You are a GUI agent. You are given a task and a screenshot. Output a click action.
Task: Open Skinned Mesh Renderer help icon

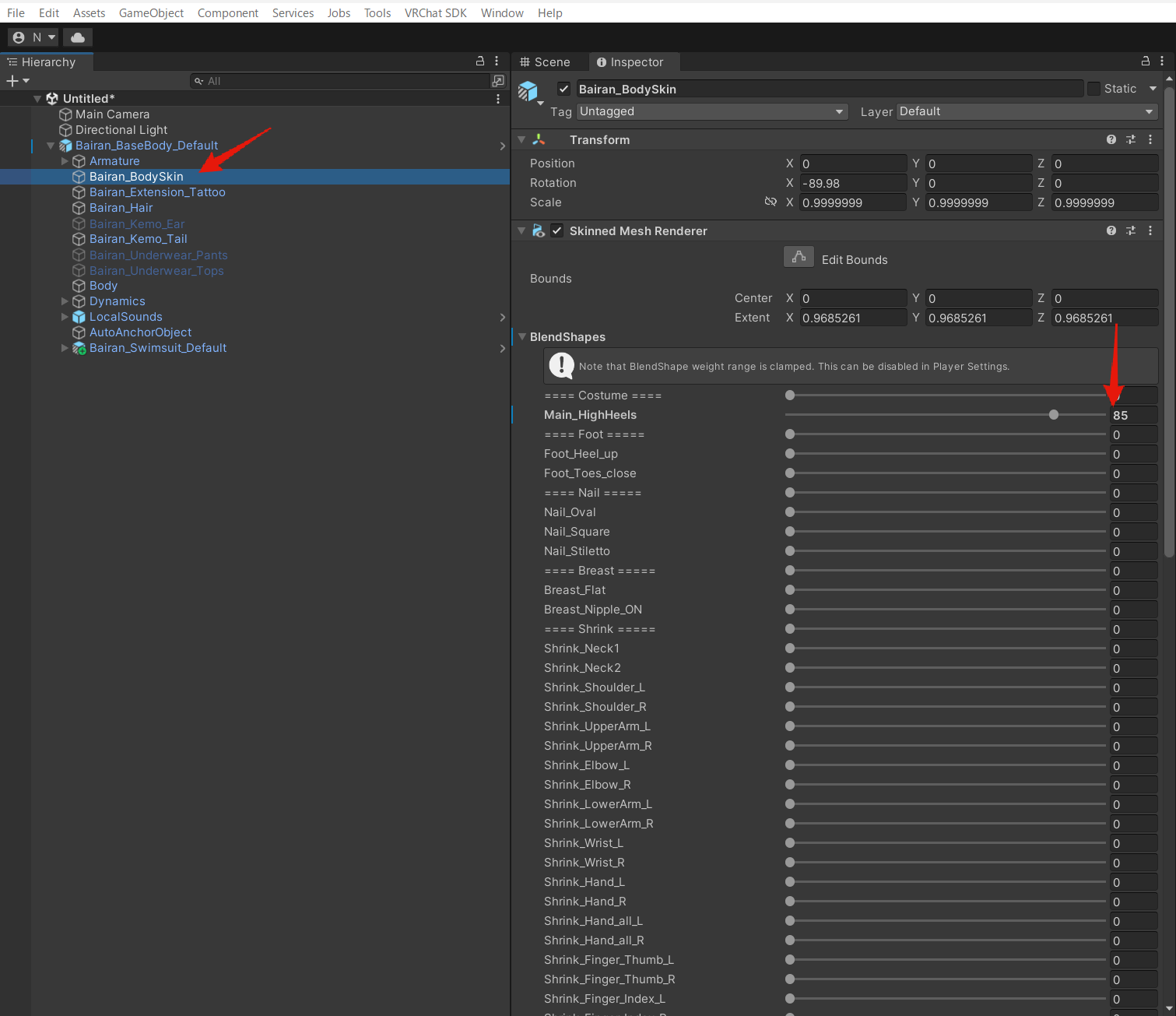click(x=1111, y=230)
